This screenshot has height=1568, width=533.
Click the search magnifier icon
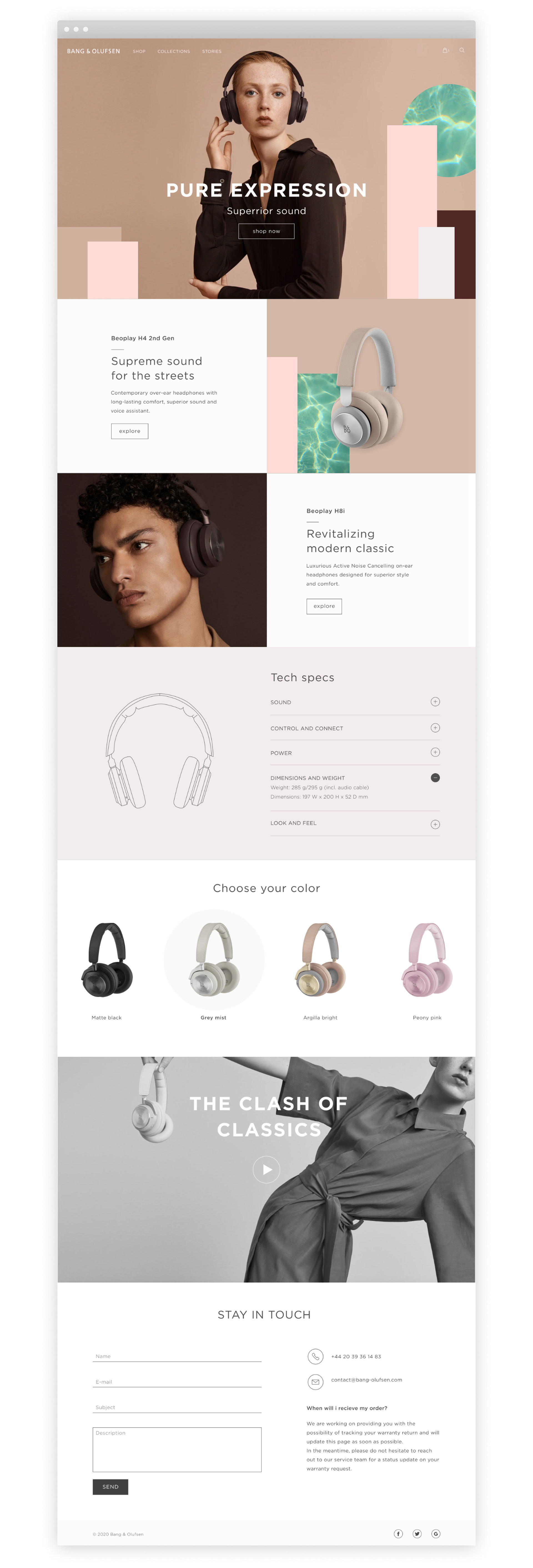[x=462, y=50]
